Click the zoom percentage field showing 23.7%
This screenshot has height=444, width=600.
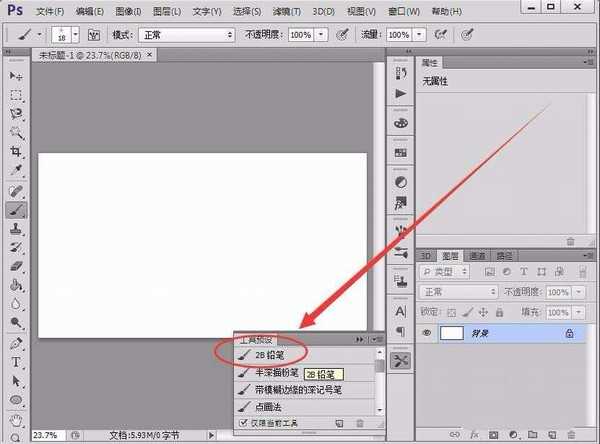[x=44, y=436]
